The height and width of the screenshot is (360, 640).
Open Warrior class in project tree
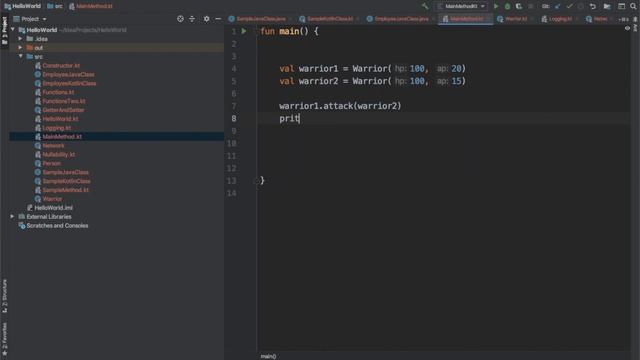point(52,199)
